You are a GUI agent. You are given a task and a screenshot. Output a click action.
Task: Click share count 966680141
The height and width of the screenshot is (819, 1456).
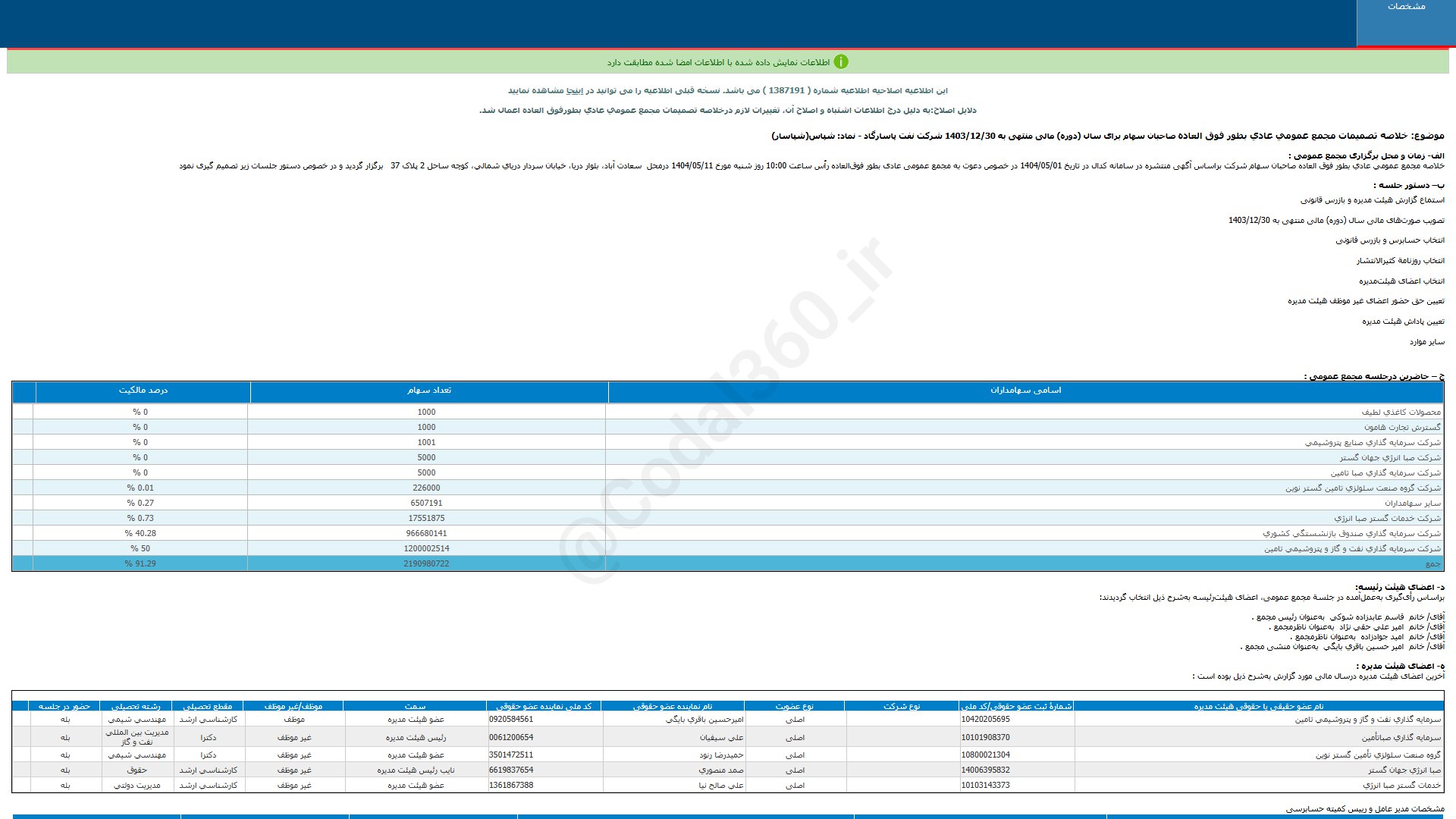(426, 534)
